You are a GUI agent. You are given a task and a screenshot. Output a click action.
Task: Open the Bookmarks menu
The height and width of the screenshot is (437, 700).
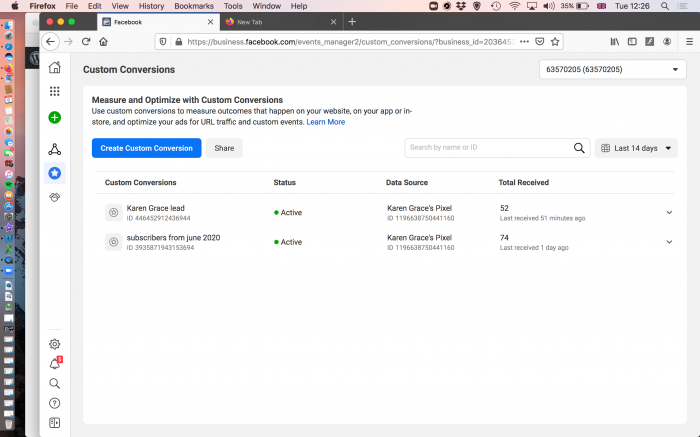194,6
